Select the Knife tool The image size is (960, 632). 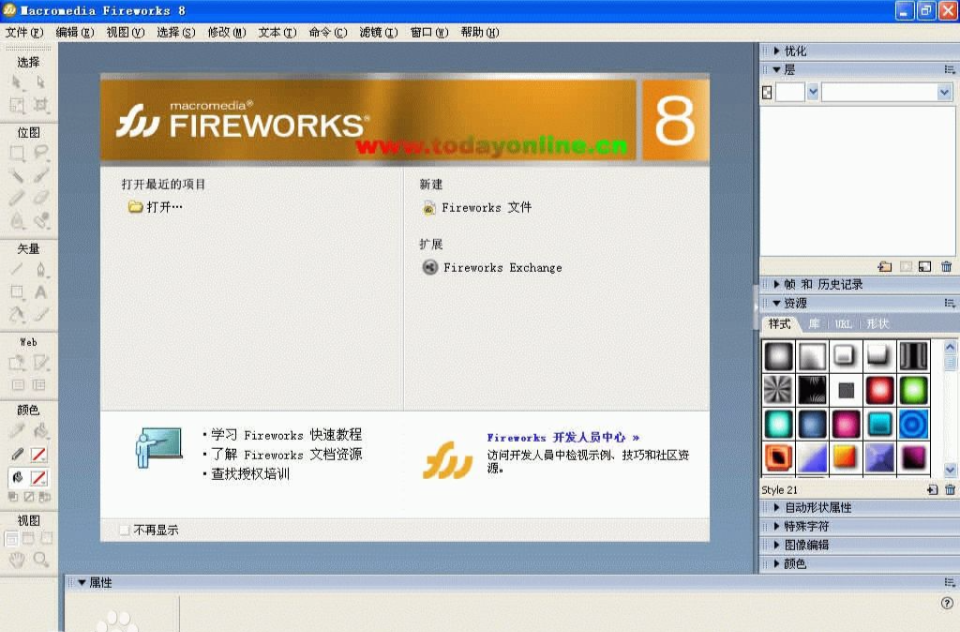click(x=41, y=315)
